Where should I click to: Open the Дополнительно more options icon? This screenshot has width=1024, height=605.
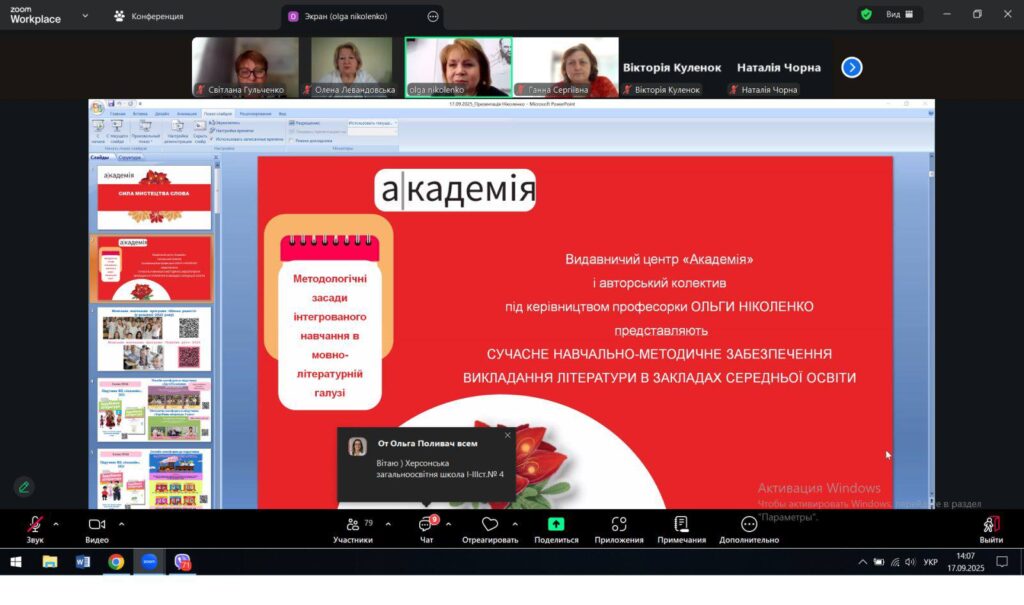point(748,525)
